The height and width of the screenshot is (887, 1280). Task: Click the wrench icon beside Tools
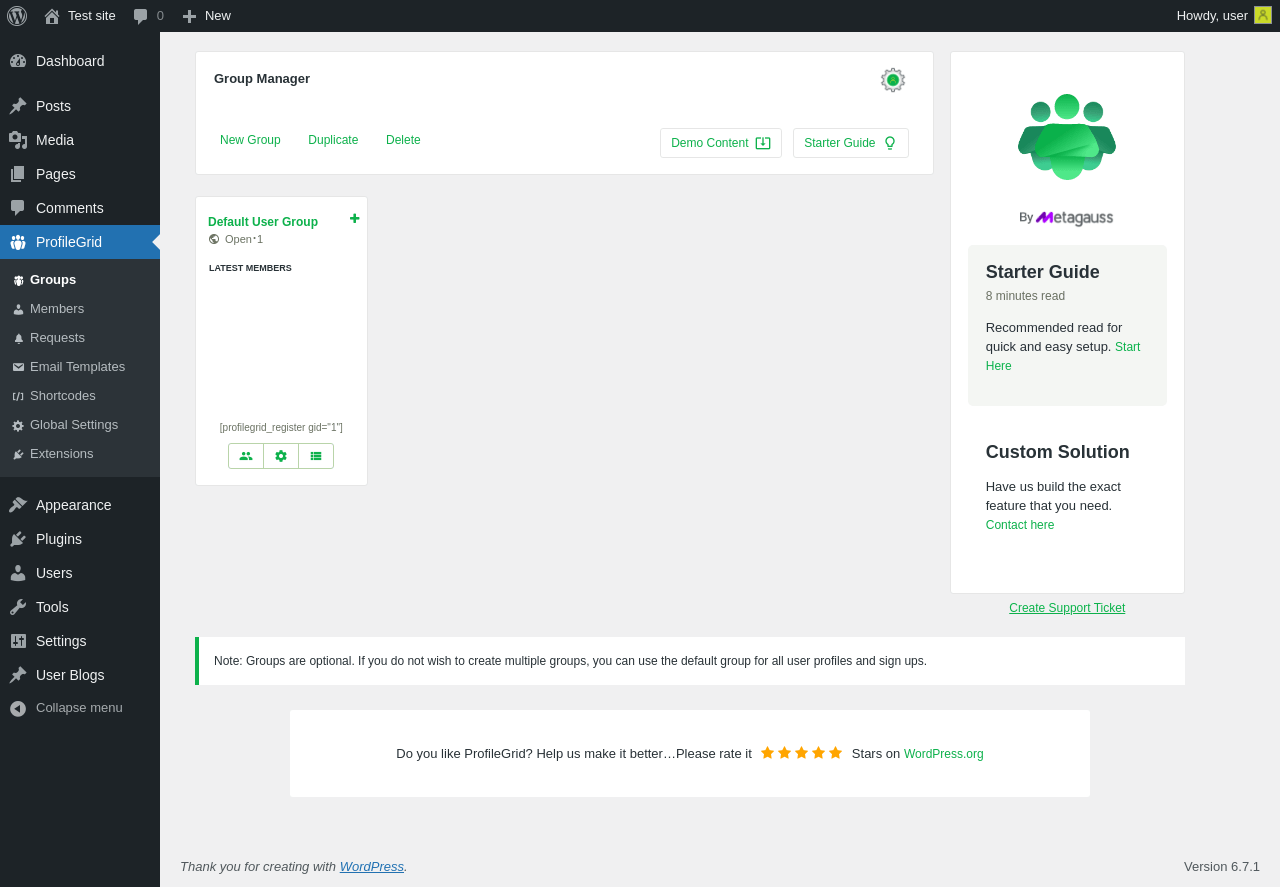click(x=18, y=607)
